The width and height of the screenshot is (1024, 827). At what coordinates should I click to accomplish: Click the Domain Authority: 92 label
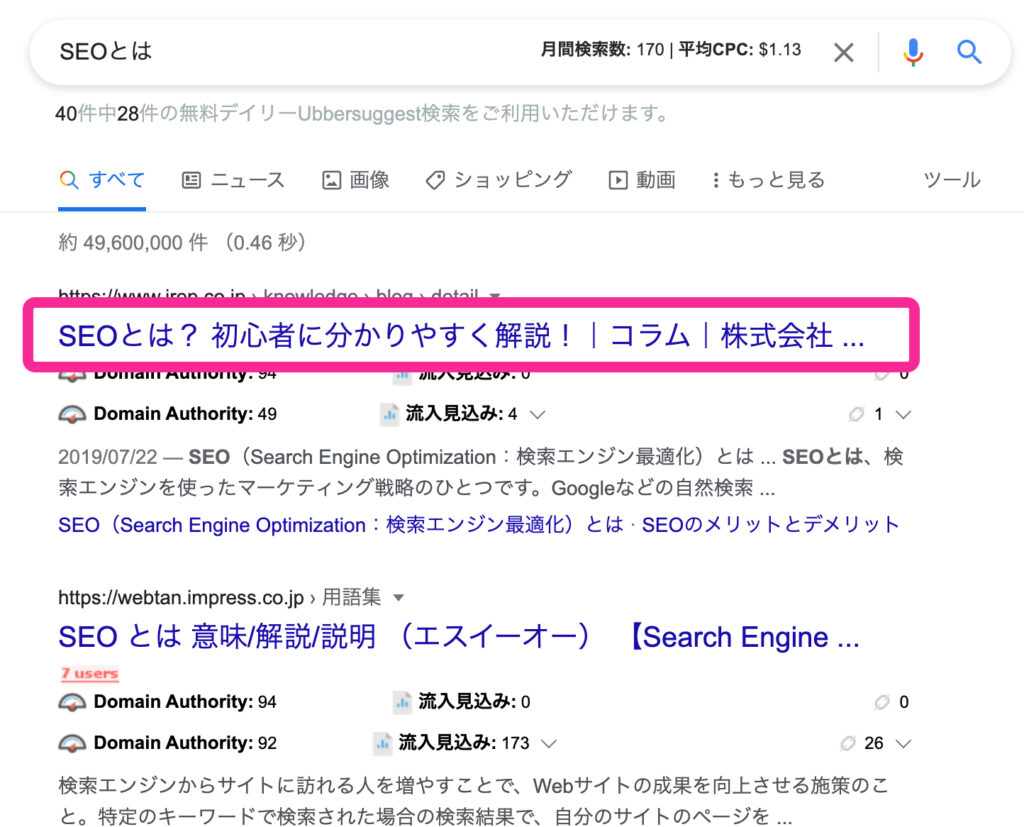tap(185, 743)
